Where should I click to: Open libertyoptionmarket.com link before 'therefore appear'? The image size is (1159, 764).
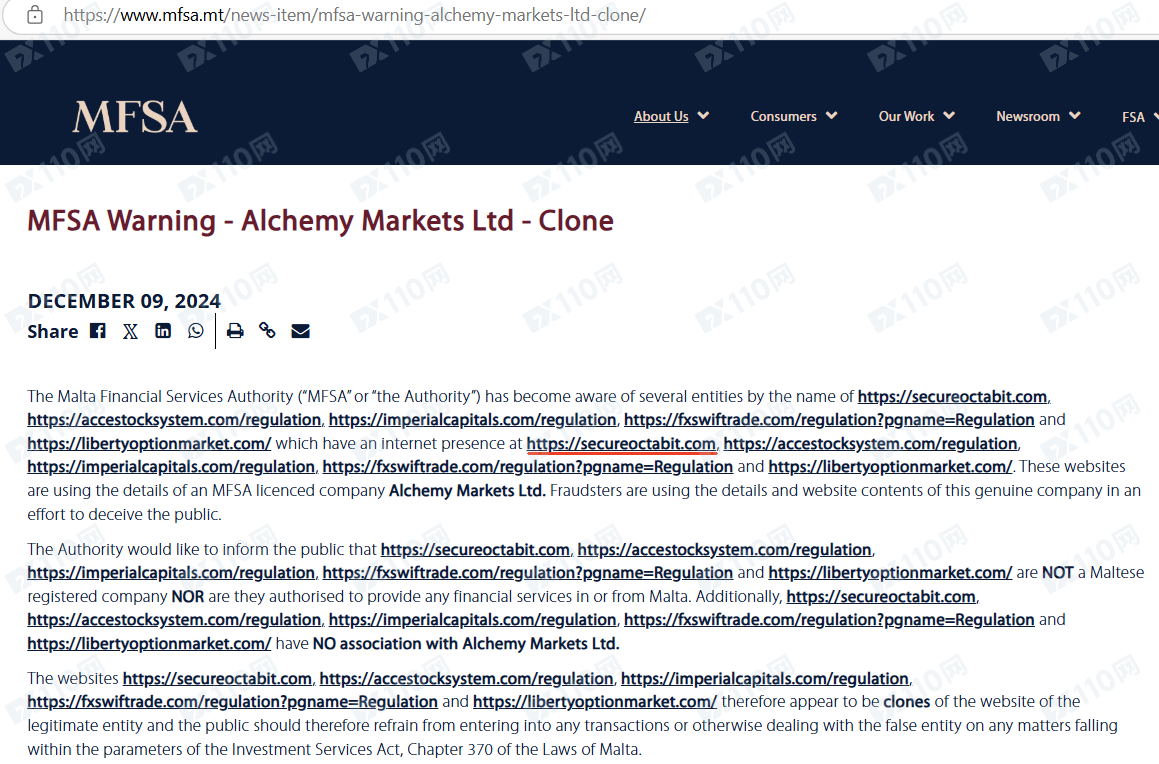(595, 701)
